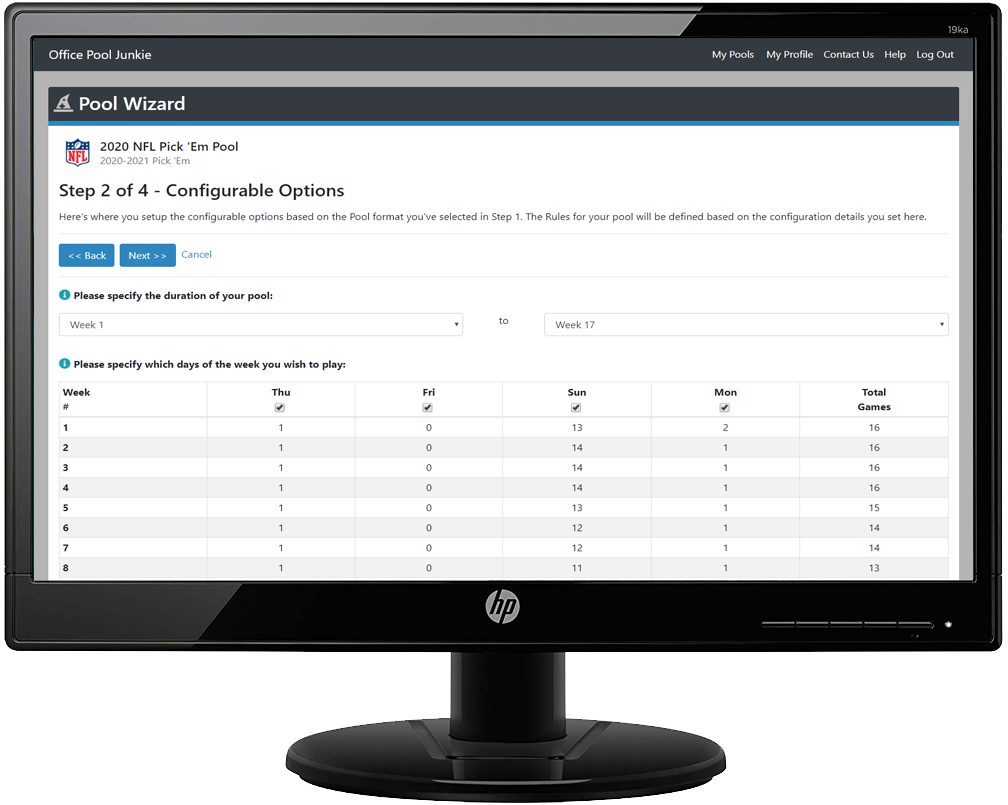
Task: Click the Next >> button
Action: [x=147, y=255]
